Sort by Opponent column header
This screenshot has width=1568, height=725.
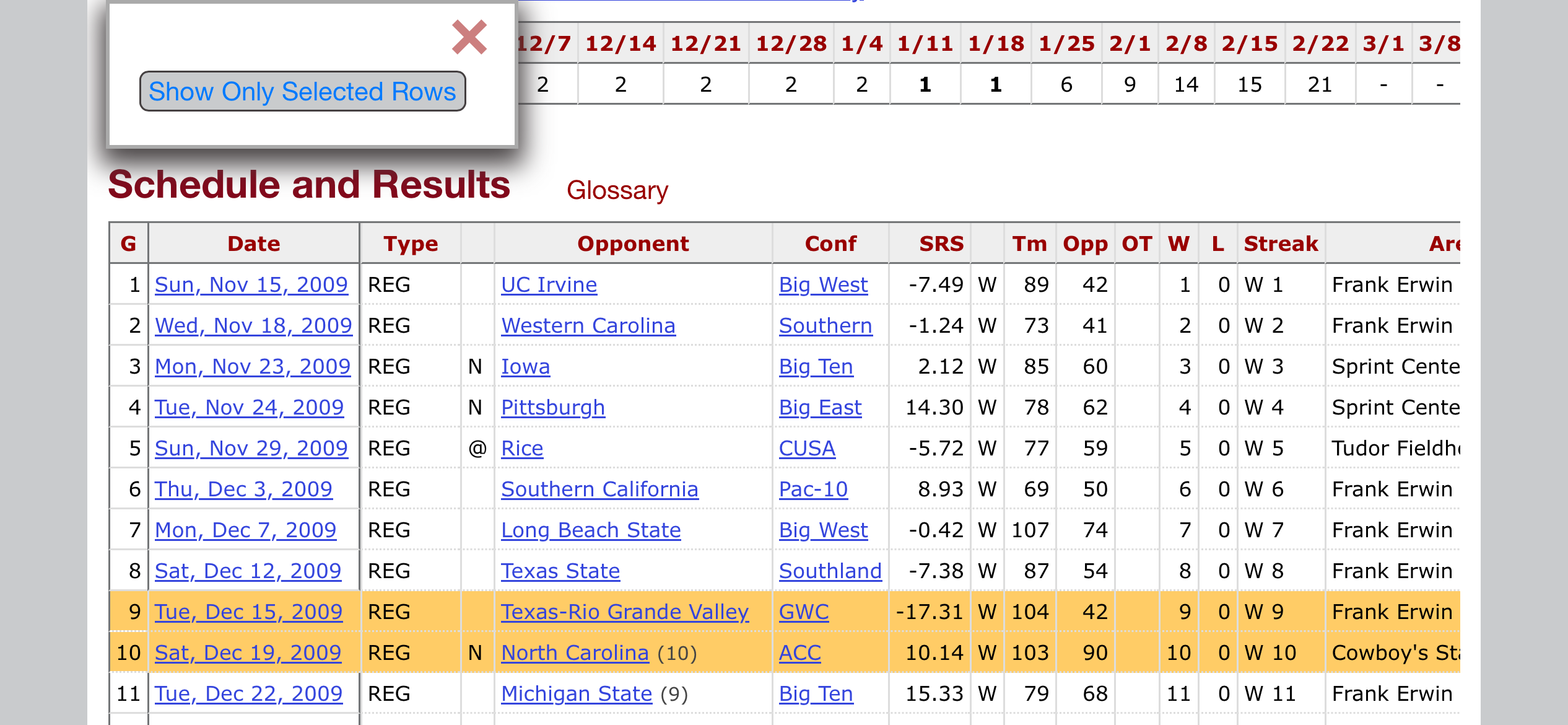(x=632, y=244)
